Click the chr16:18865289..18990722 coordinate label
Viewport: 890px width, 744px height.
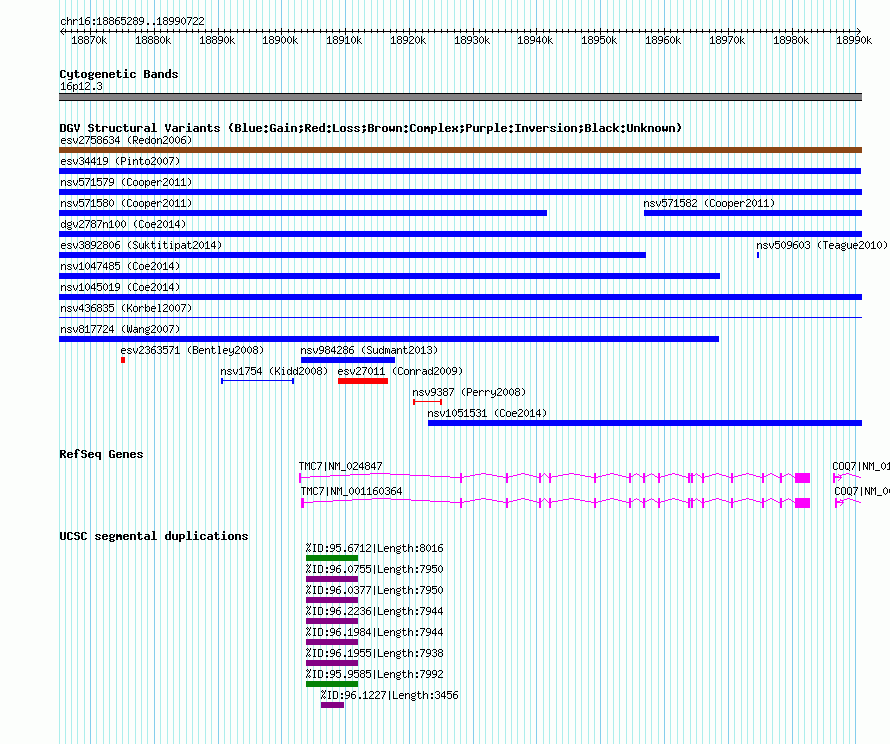pos(132,21)
